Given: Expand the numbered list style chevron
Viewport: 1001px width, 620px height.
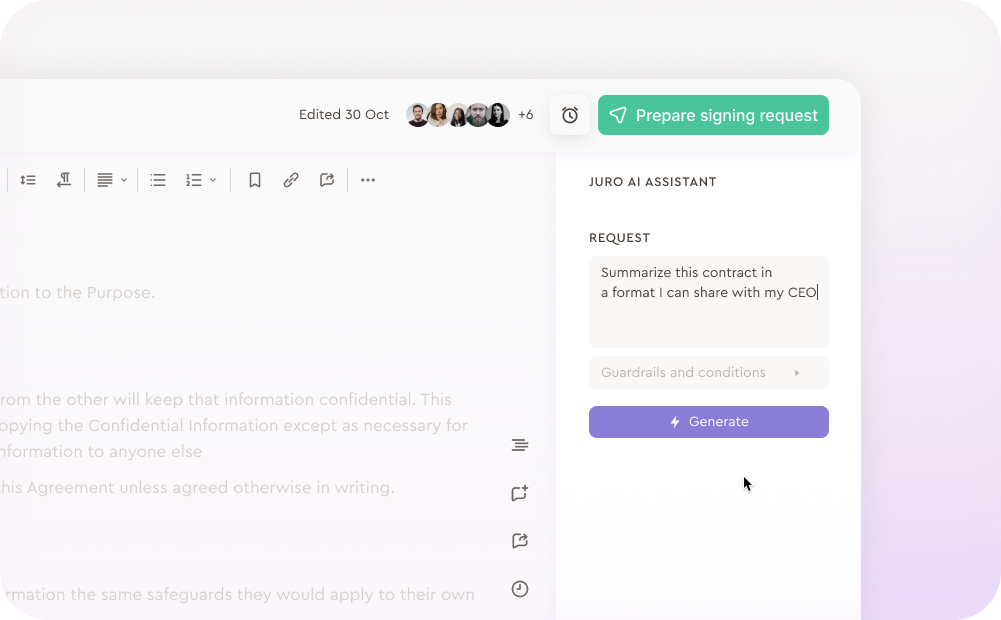Looking at the screenshot, I should pyautogui.click(x=214, y=180).
